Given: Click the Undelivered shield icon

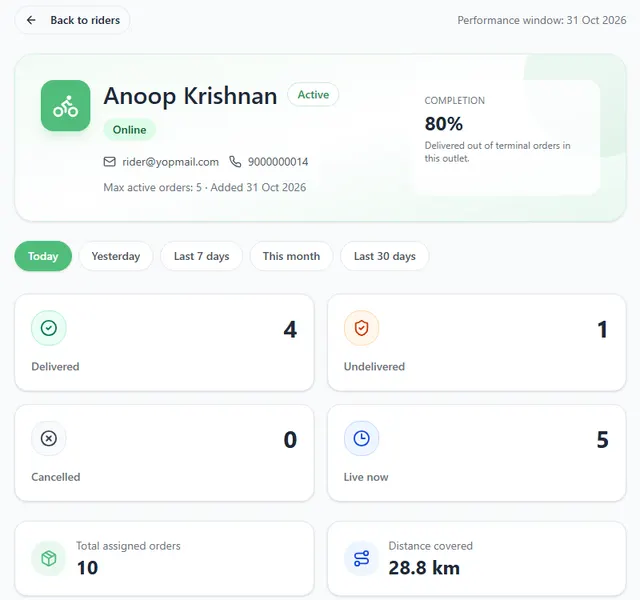Looking at the screenshot, I should coord(361,328).
